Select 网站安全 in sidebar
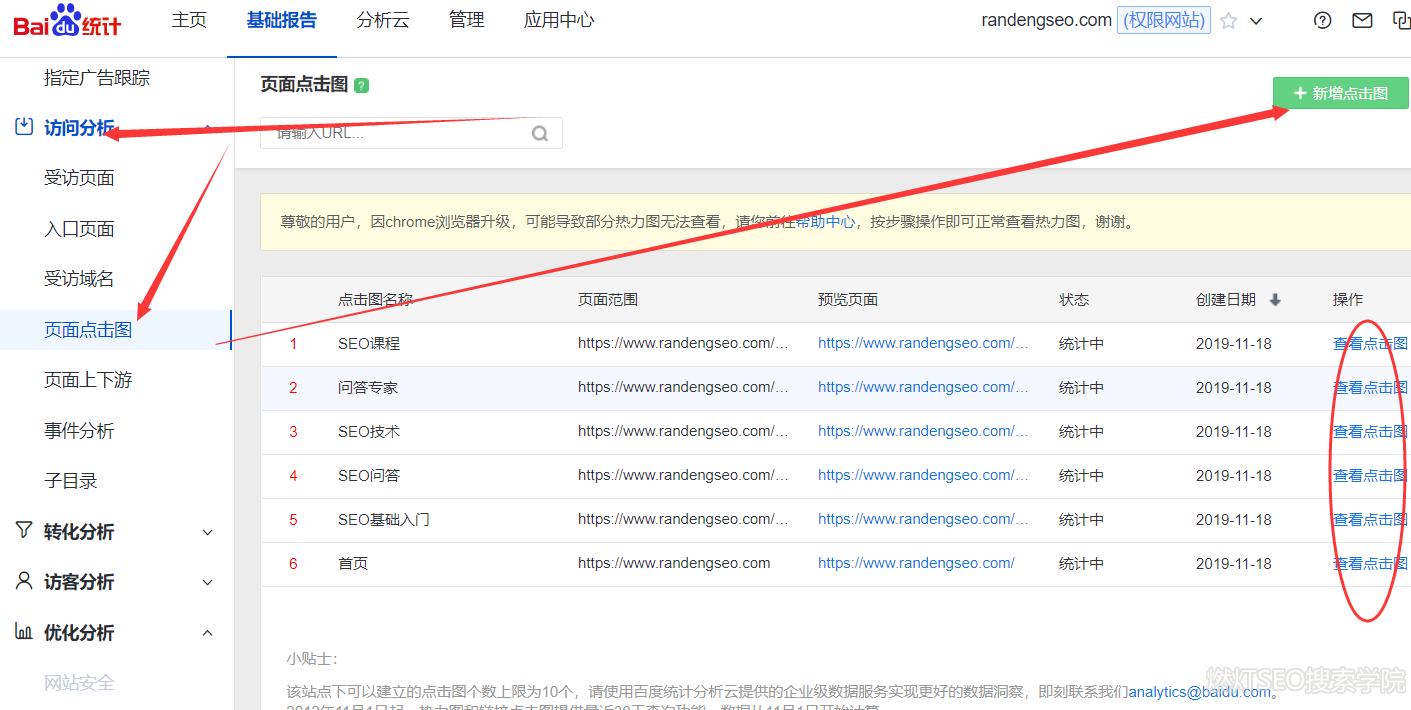This screenshot has height=710, width=1411. (79, 683)
